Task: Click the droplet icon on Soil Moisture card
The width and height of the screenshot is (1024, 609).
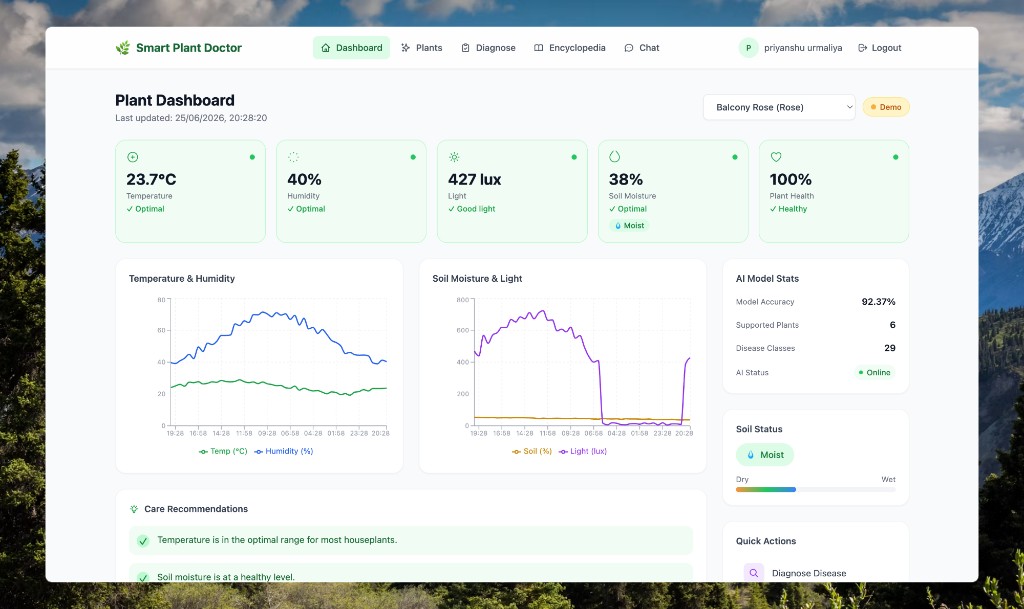Action: click(x=615, y=157)
